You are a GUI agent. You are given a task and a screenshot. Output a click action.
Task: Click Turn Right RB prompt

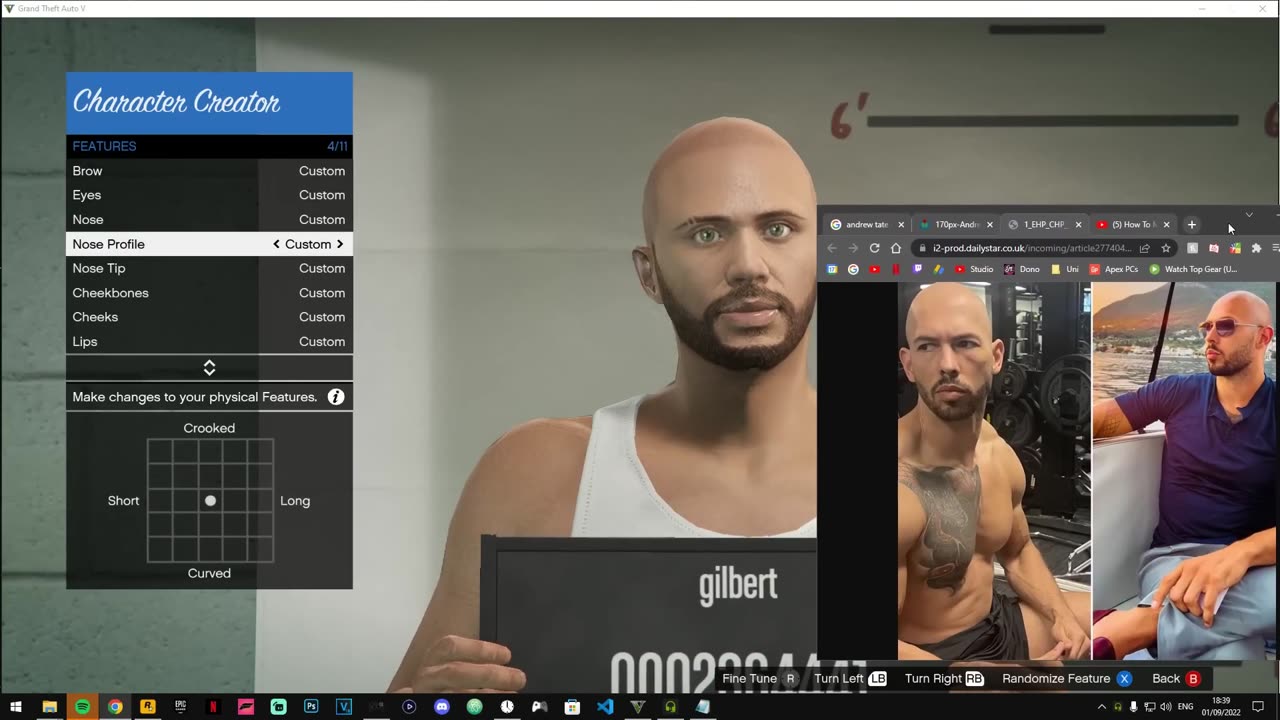pyautogui.click(x=944, y=678)
